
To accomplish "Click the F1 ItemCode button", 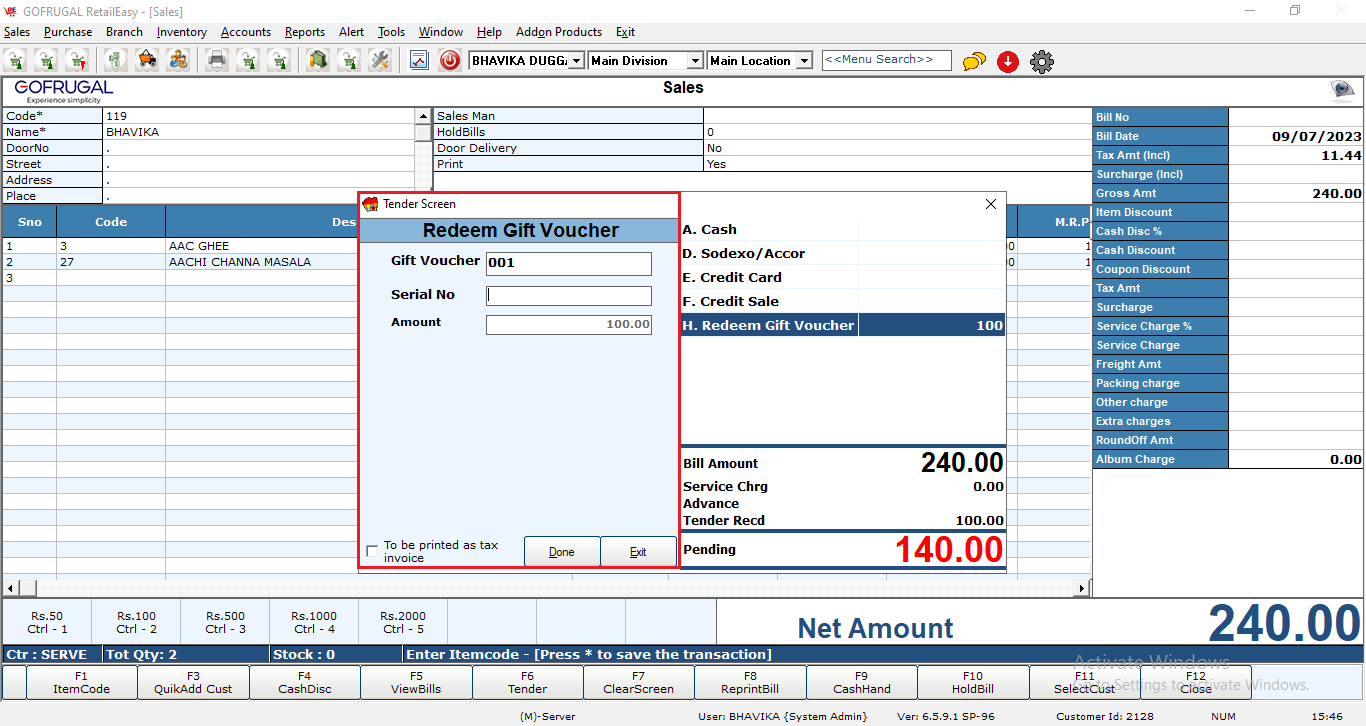I will 81,683.
